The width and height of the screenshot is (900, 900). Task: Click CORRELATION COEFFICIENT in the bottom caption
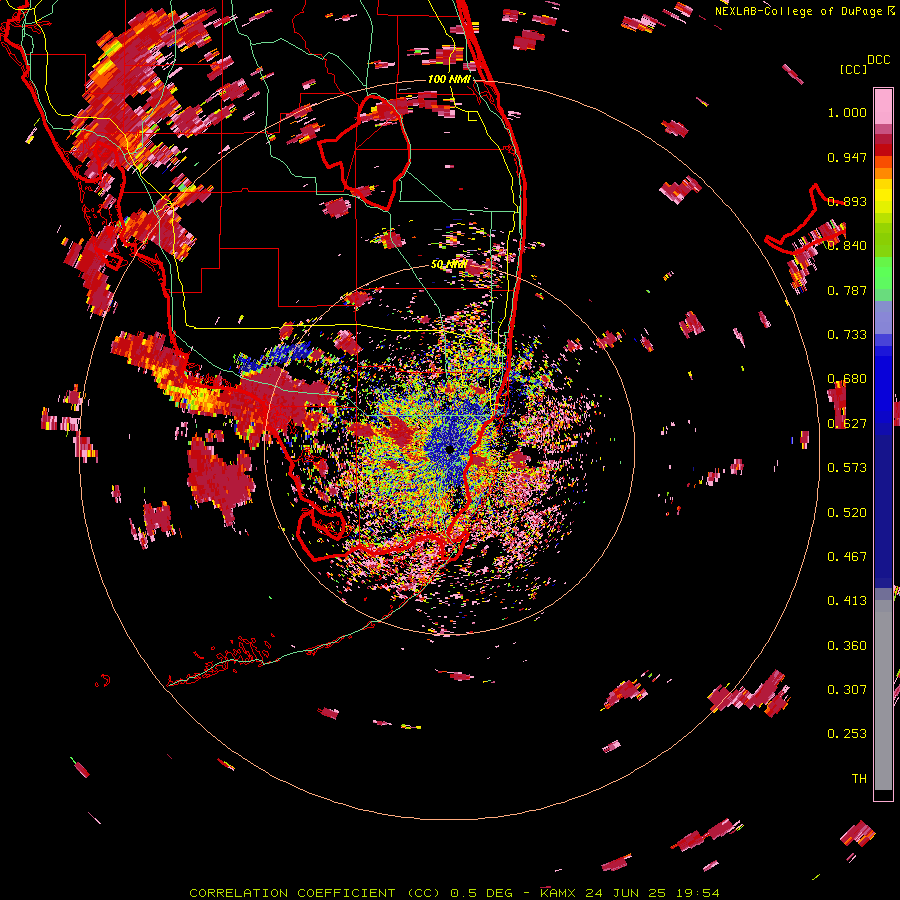[292, 893]
